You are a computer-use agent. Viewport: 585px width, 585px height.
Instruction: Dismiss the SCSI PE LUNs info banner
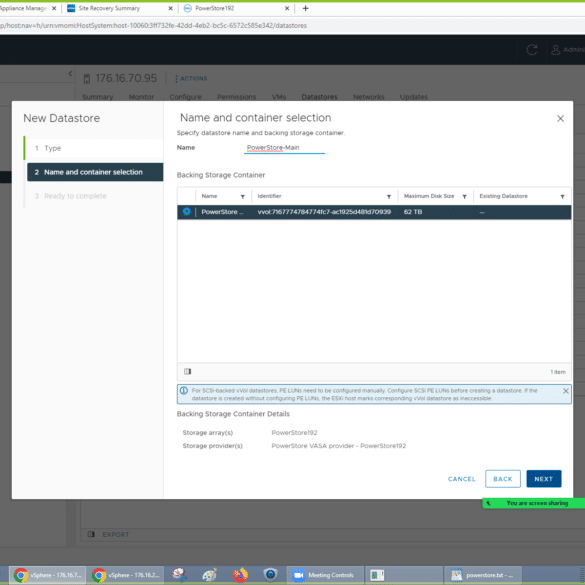click(566, 391)
